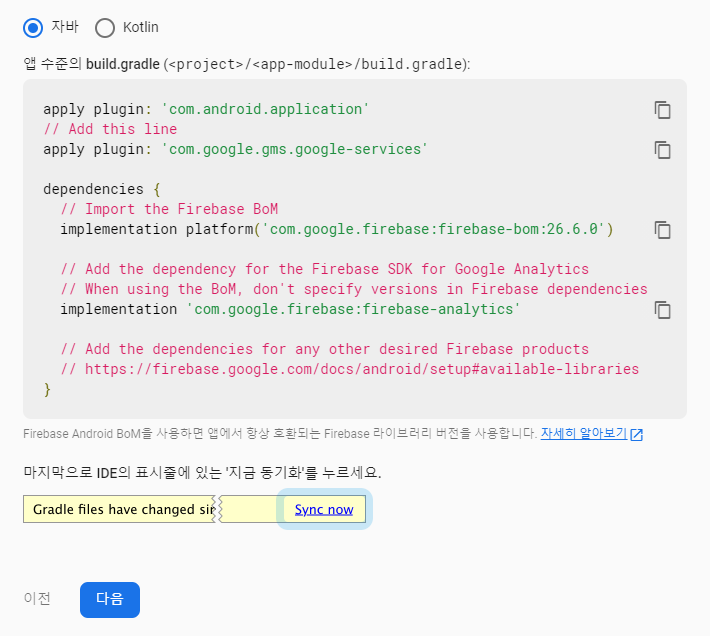
Task: Copy the firebase-bom platform implementation line
Action: tap(662, 230)
